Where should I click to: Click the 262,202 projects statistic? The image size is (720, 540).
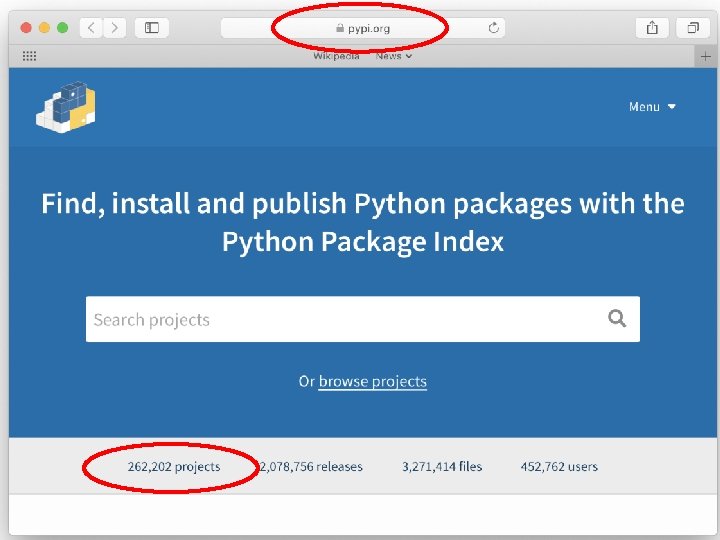[174, 467]
